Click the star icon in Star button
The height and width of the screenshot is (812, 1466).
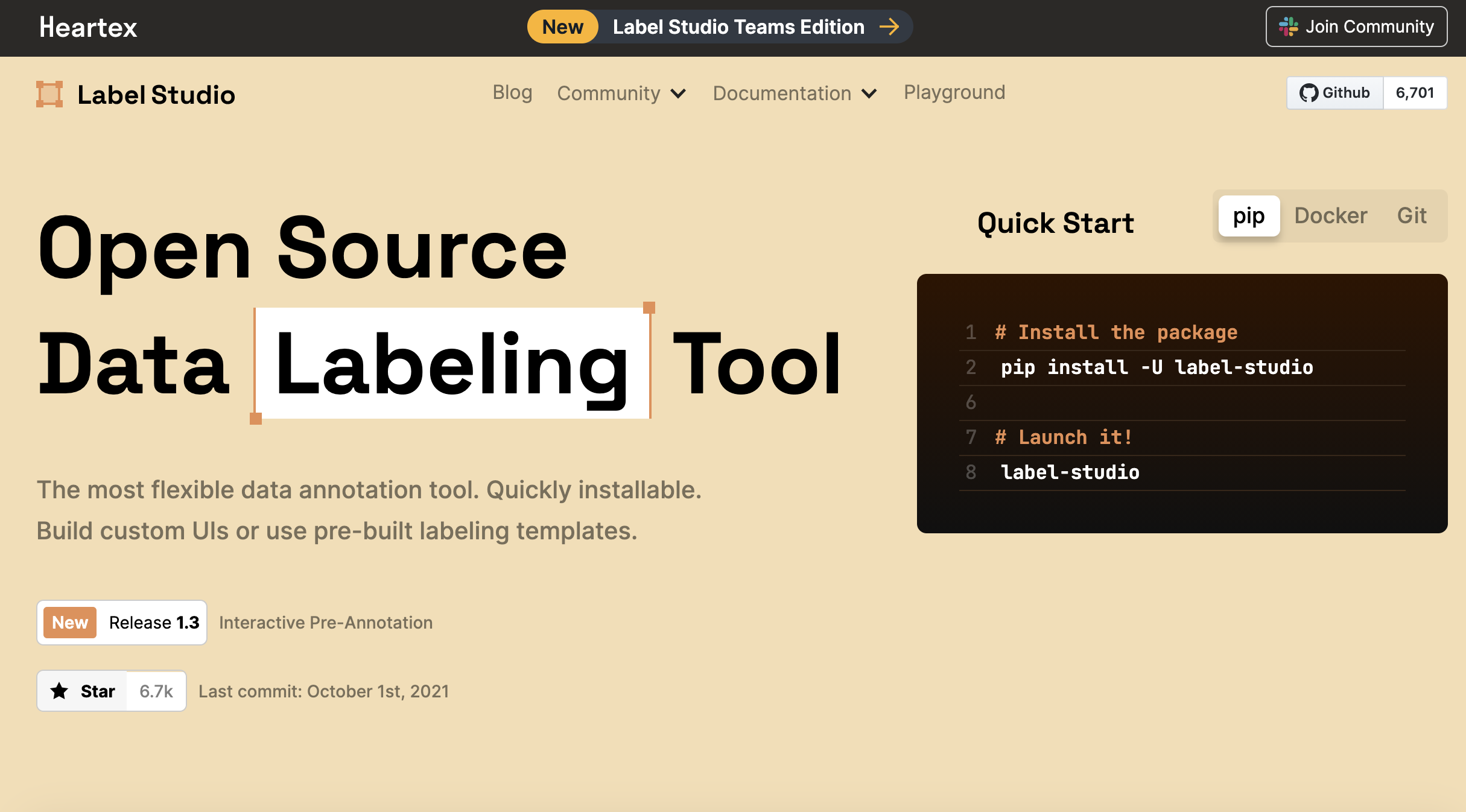59,691
